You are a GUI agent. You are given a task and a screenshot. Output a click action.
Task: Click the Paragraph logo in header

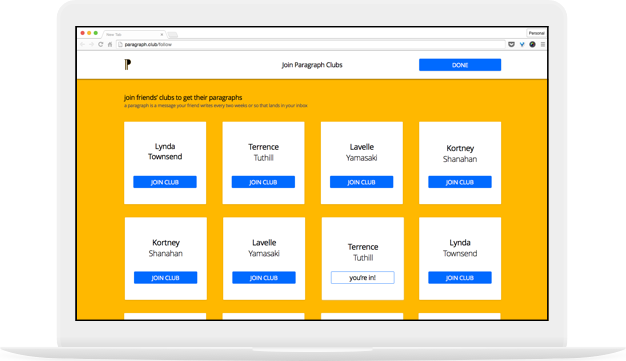127,64
